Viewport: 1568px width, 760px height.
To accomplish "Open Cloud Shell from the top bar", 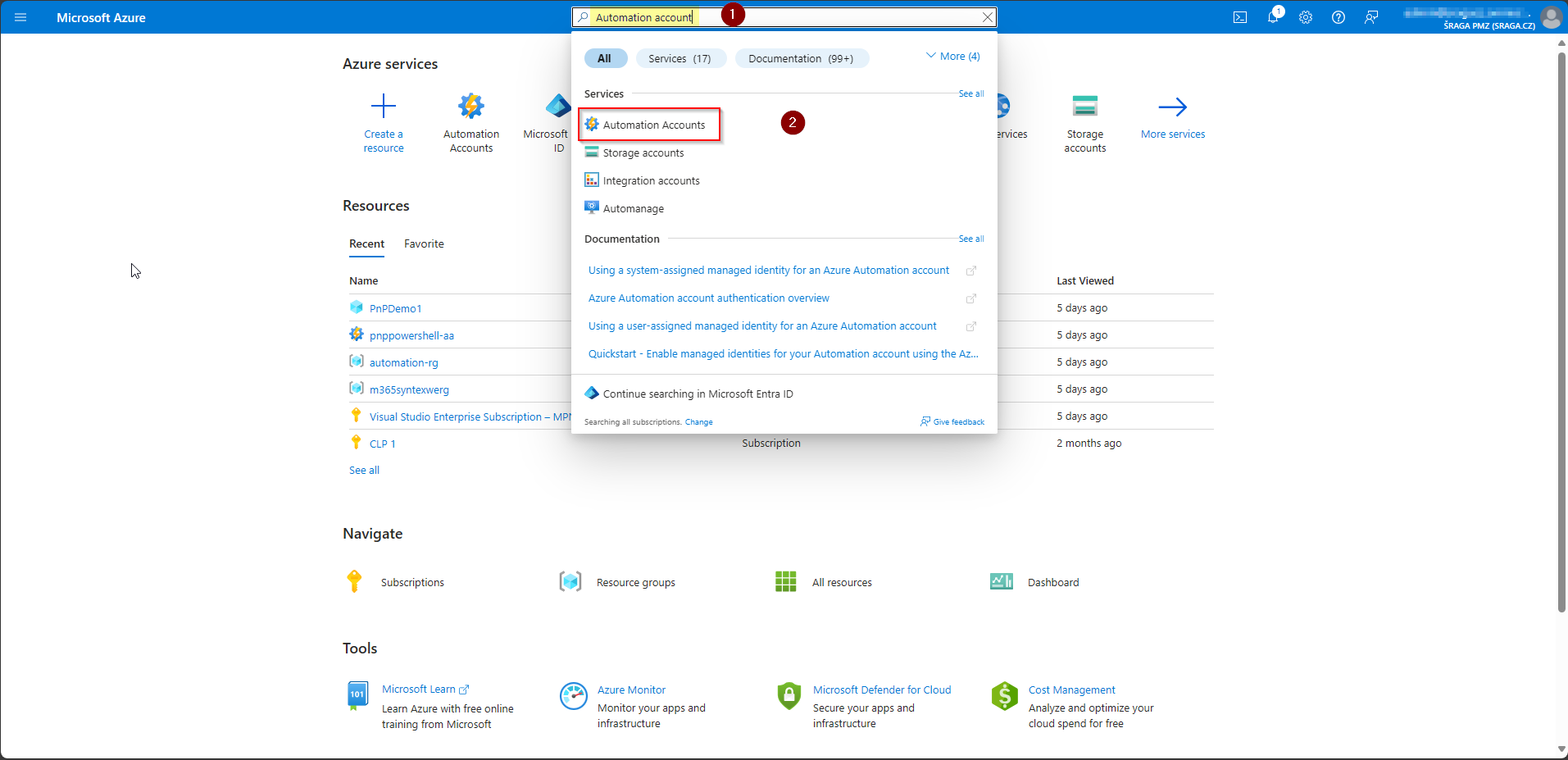I will pos(1240,17).
